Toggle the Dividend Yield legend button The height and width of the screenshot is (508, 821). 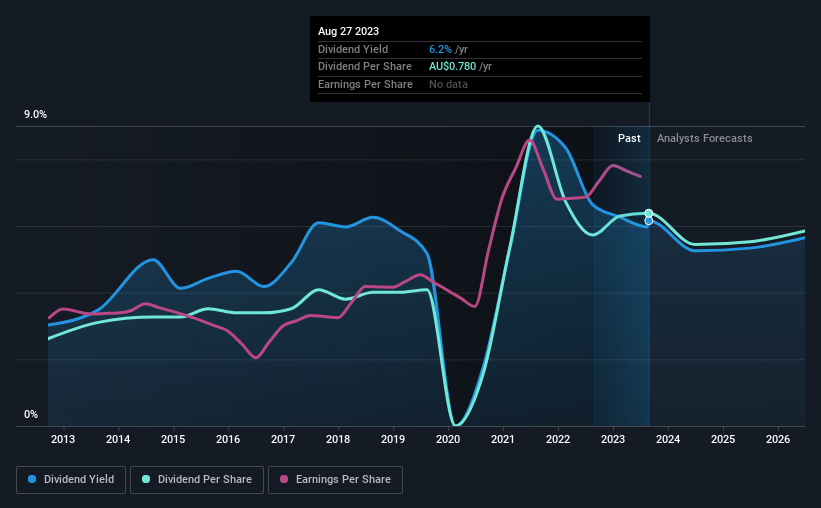click(x=71, y=480)
